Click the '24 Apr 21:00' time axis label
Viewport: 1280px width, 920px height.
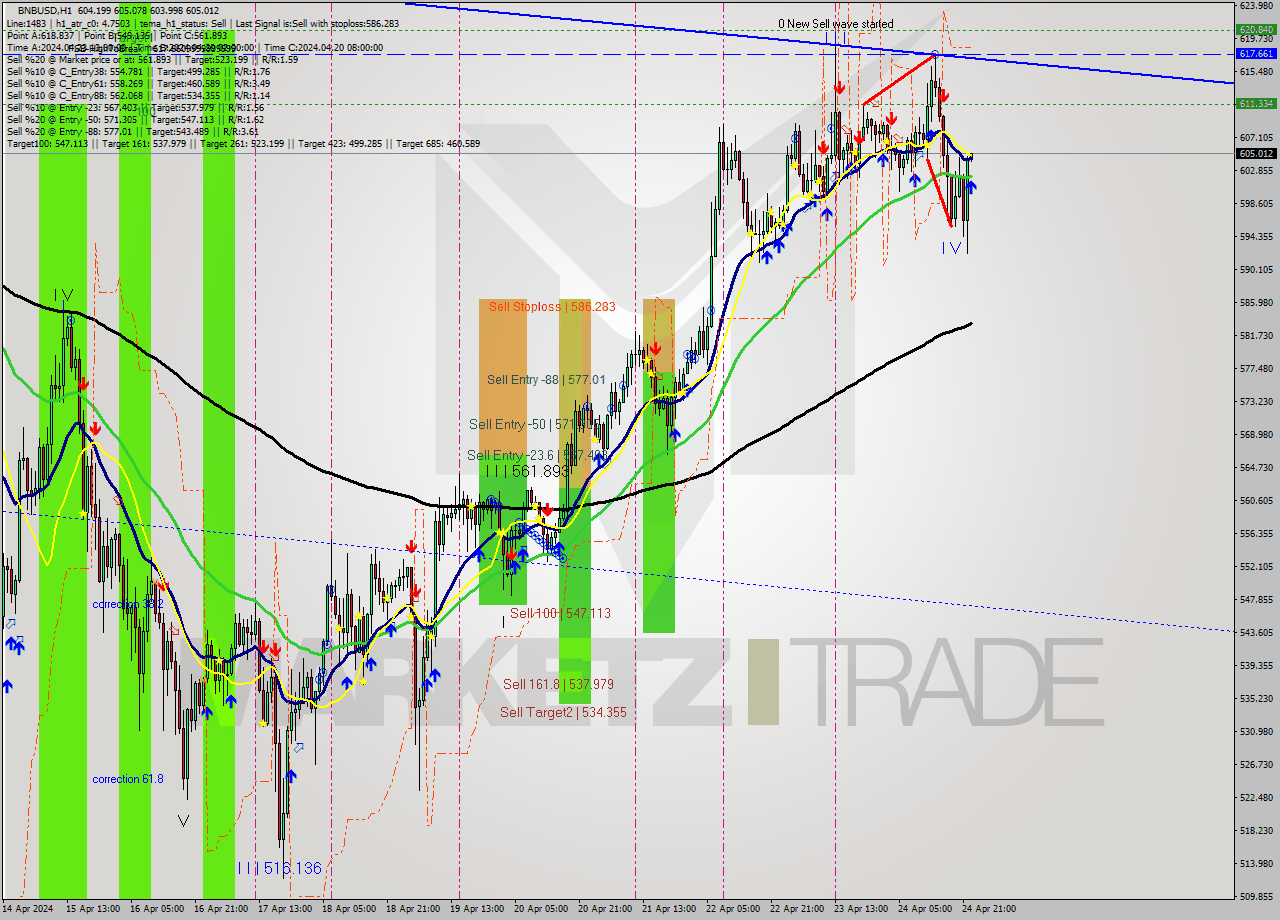coord(989,910)
